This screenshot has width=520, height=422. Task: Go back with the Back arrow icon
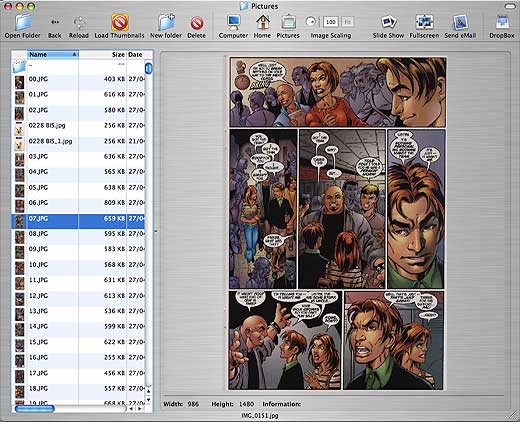(55, 22)
